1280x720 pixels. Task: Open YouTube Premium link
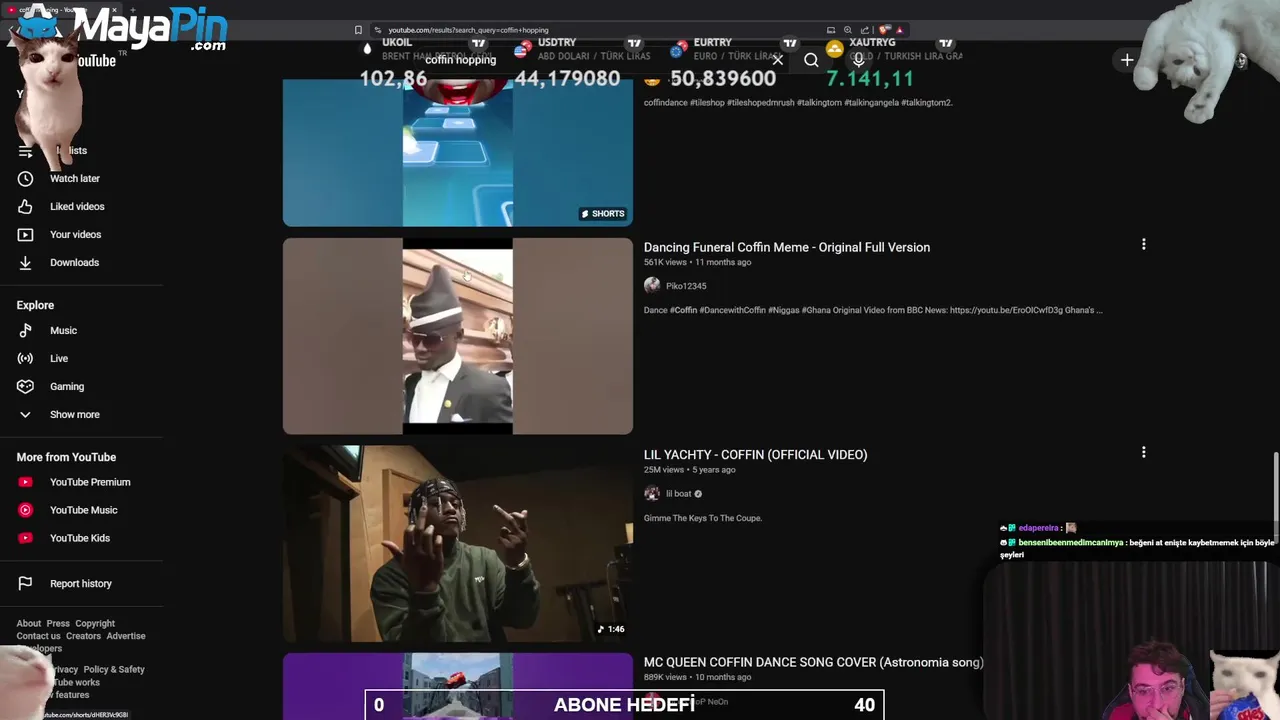tap(90, 482)
